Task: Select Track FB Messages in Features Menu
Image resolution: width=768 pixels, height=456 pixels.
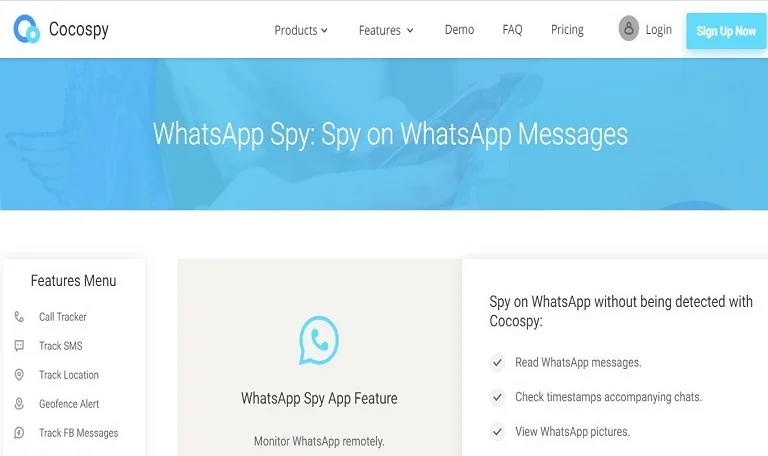Action: [x=78, y=433]
